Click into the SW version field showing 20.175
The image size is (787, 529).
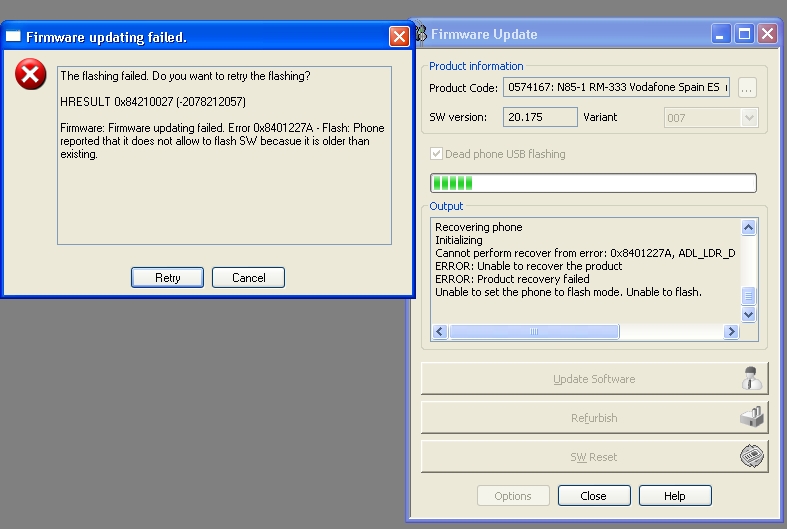540,117
